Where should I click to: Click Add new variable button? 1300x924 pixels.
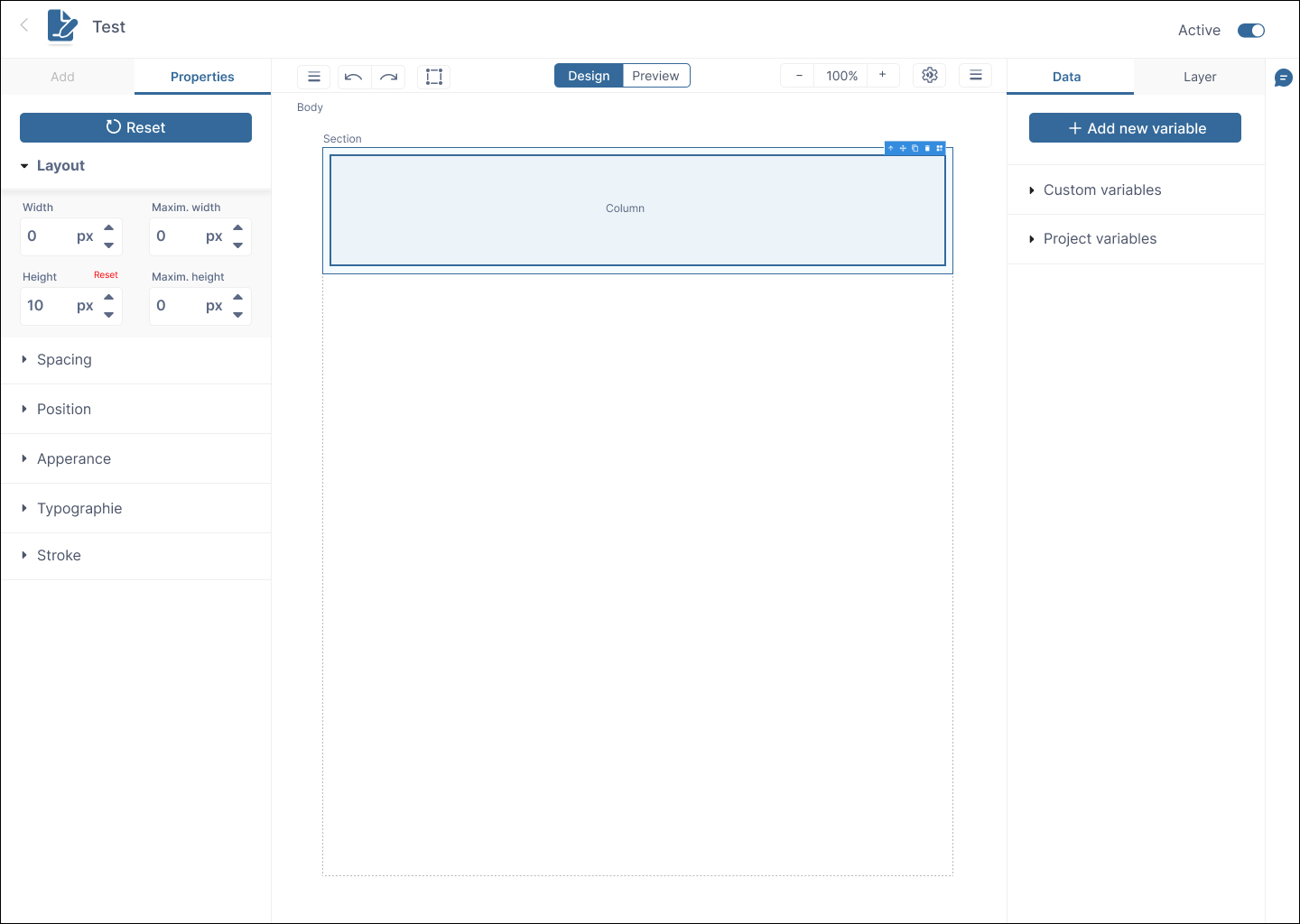[1135, 128]
